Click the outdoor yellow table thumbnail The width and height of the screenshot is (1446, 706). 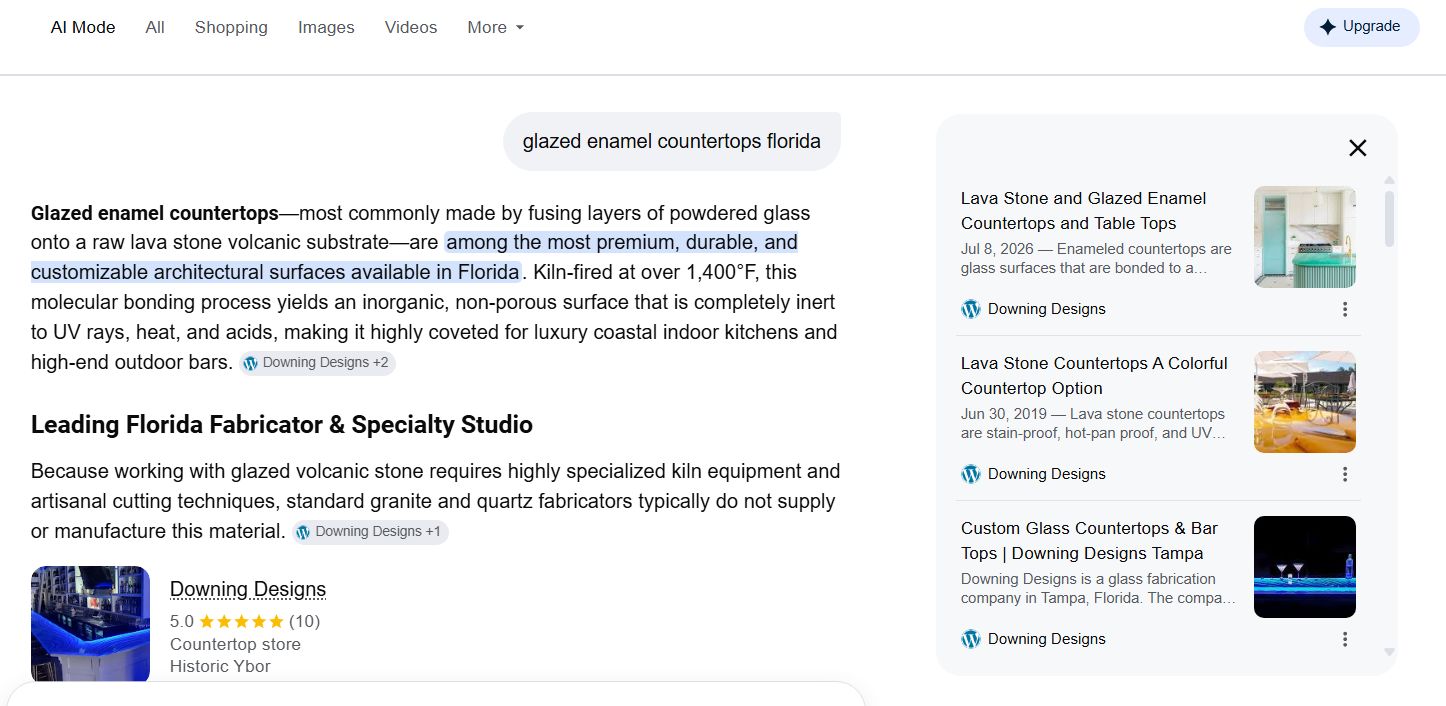[1305, 402]
